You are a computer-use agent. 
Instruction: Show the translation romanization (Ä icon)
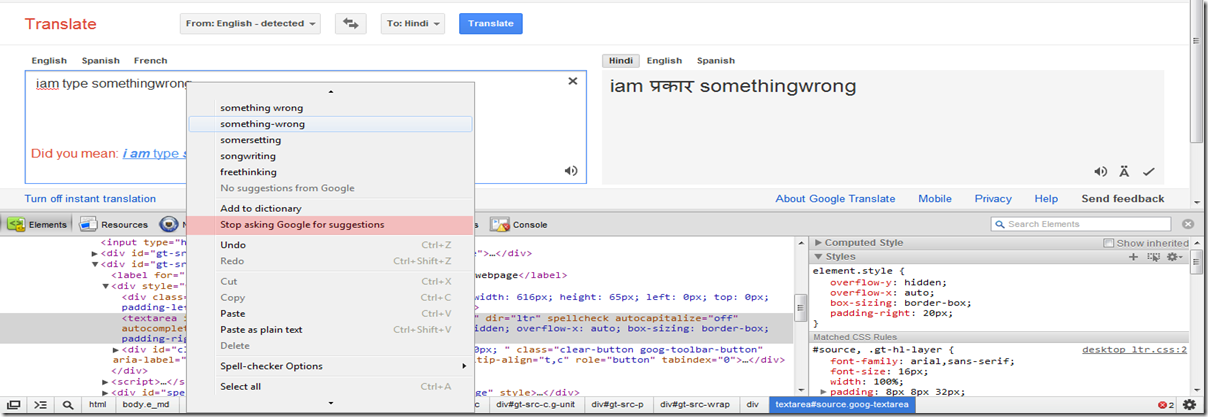tap(1125, 172)
